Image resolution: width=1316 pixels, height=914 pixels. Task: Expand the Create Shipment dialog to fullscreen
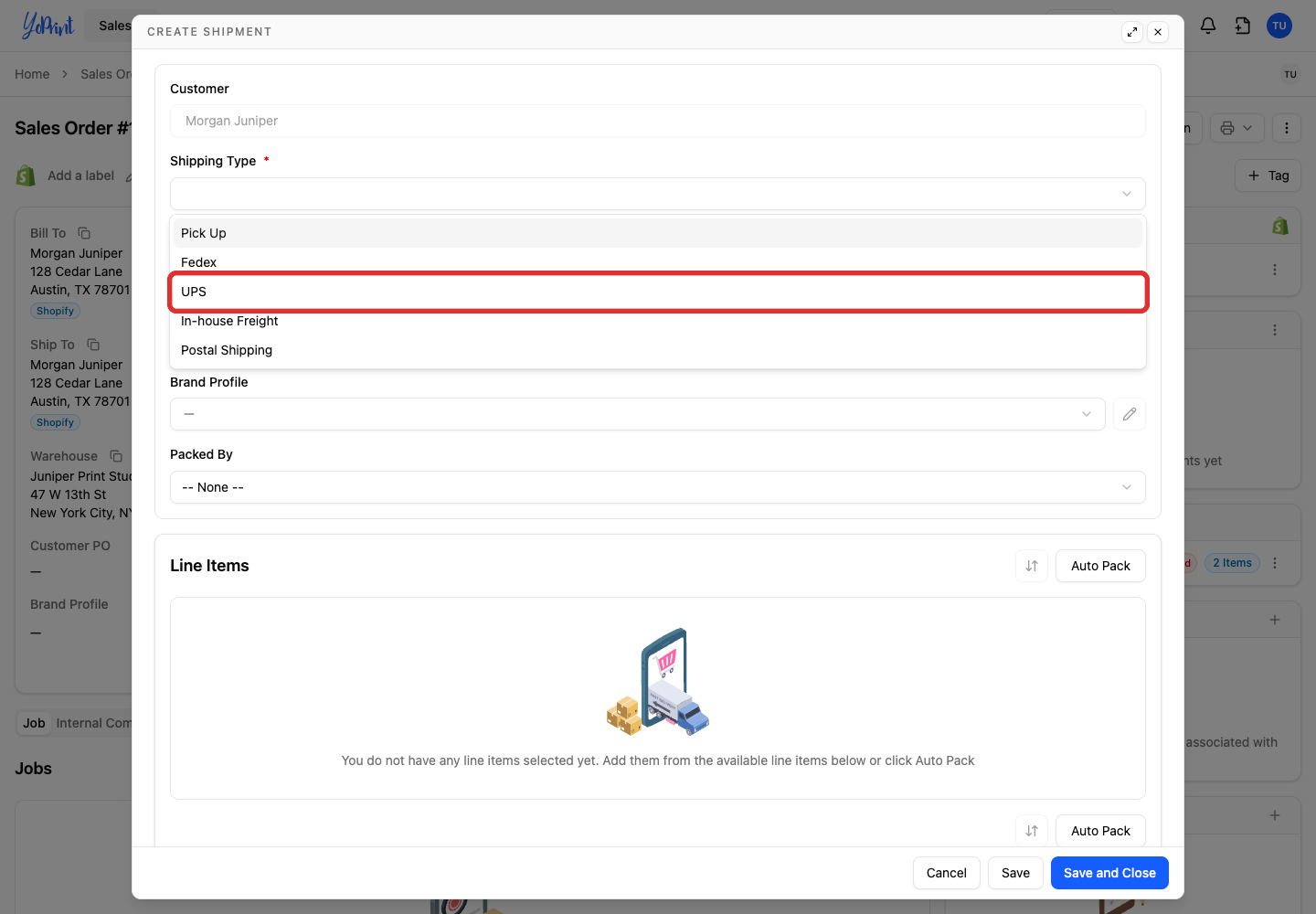point(1132,32)
